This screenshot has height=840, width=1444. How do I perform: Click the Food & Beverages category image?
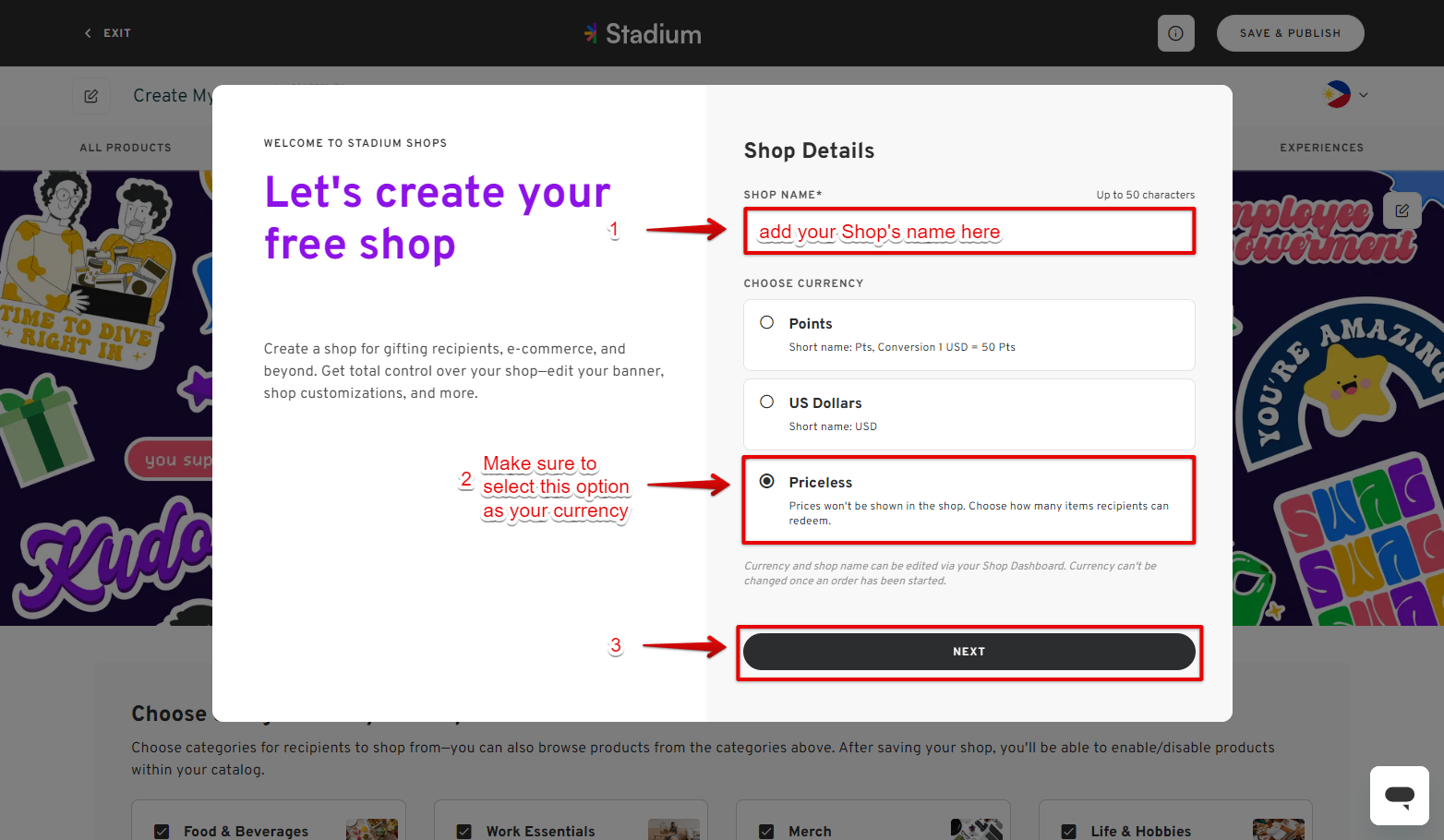point(372,828)
